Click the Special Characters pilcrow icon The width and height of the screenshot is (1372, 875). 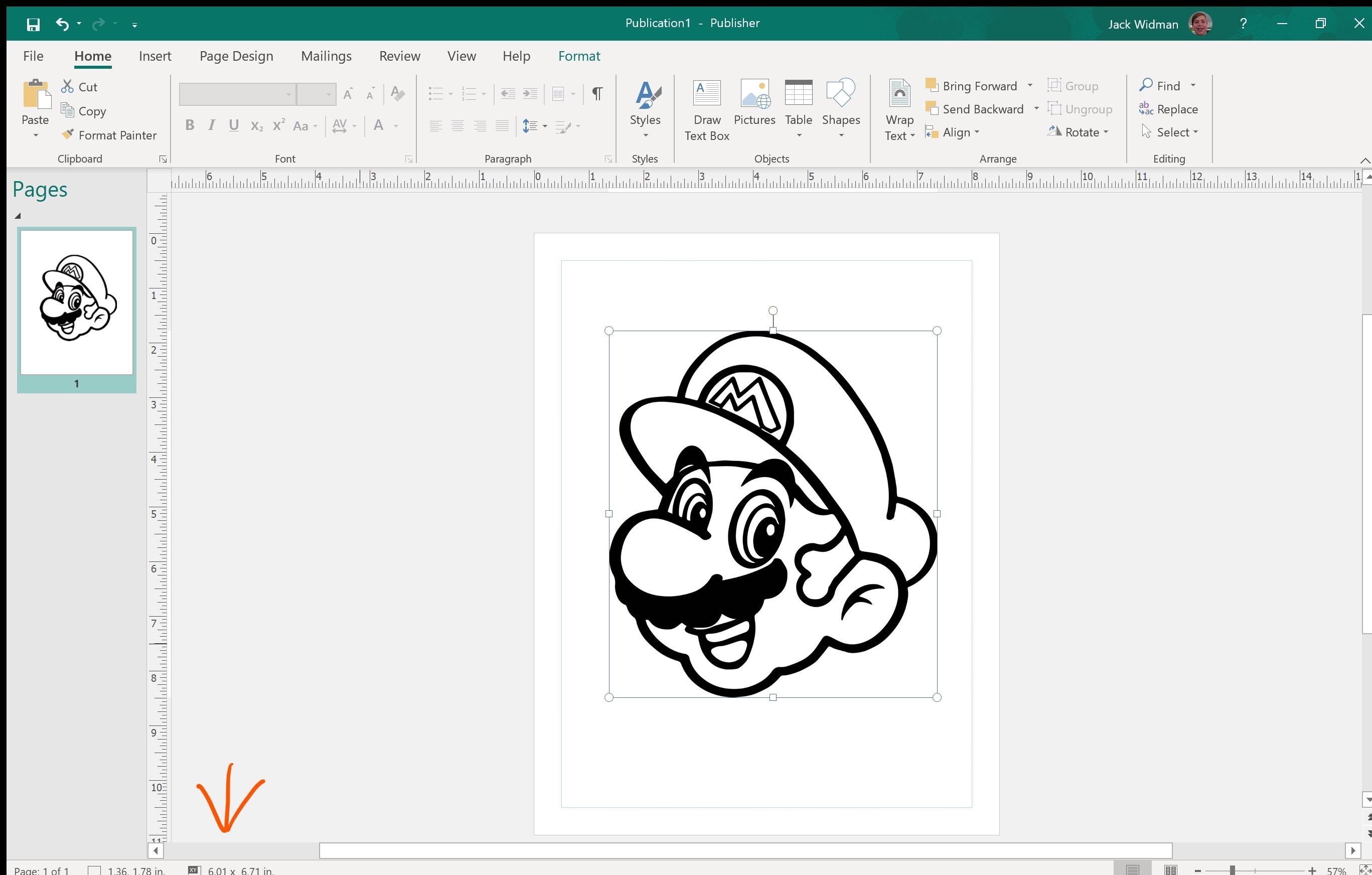tap(597, 93)
